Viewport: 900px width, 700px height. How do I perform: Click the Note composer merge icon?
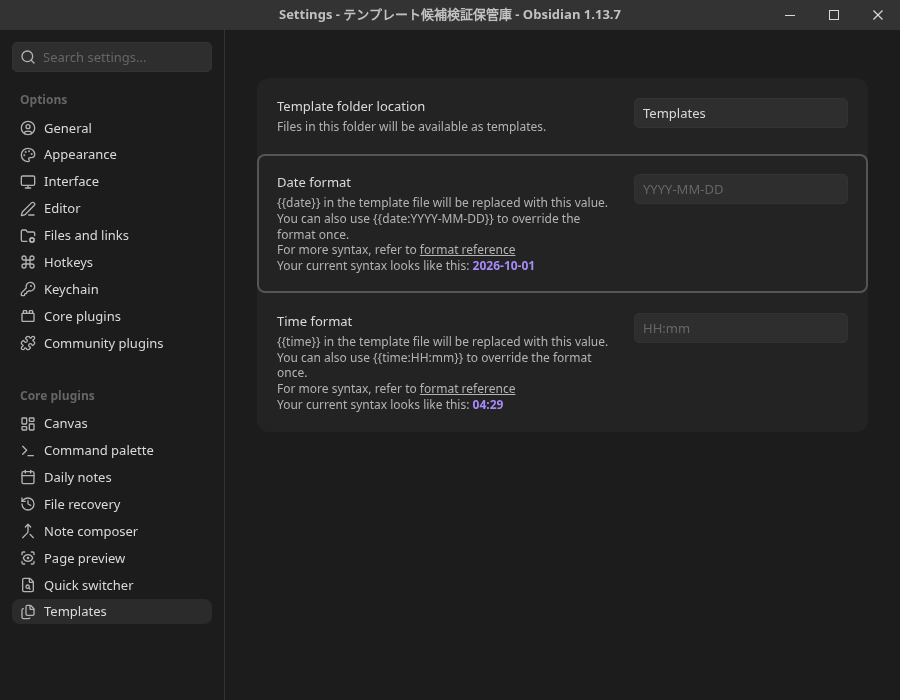click(28, 532)
